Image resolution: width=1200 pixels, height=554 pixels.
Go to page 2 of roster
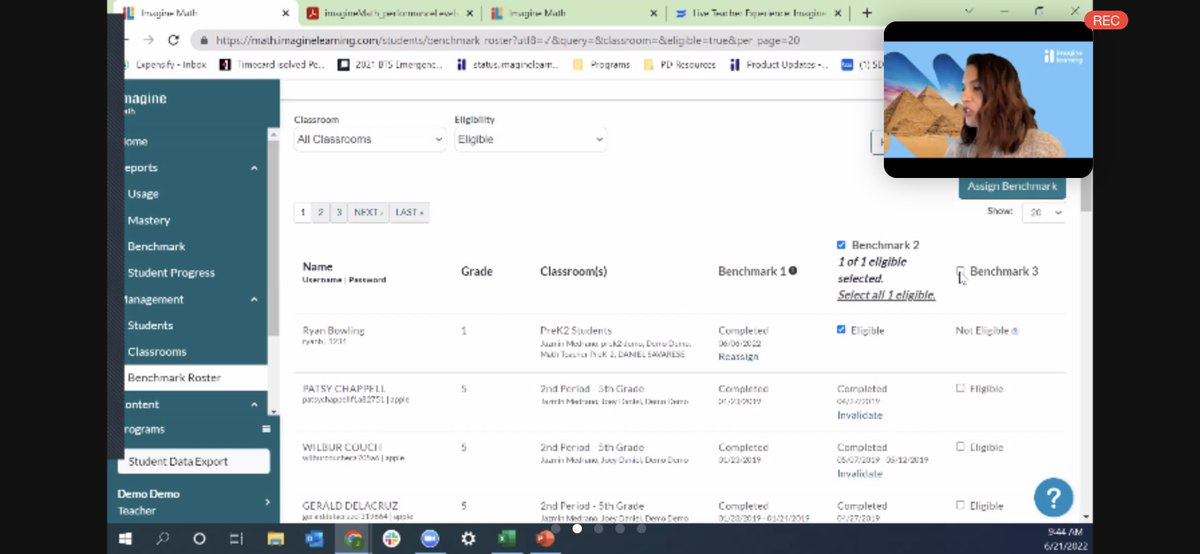tap(321, 212)
